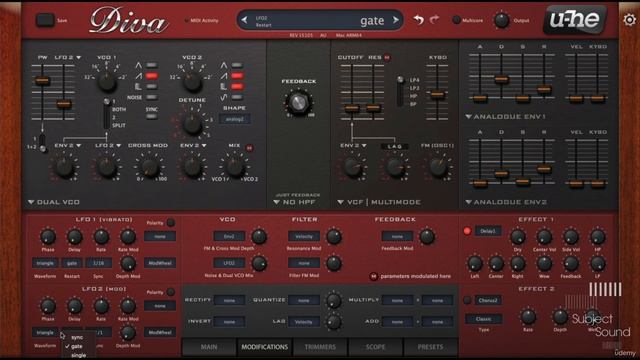Switch to the PRESETS tab
Screen dimensions: 640x360
pyautogui.click(x=430, y=347)
